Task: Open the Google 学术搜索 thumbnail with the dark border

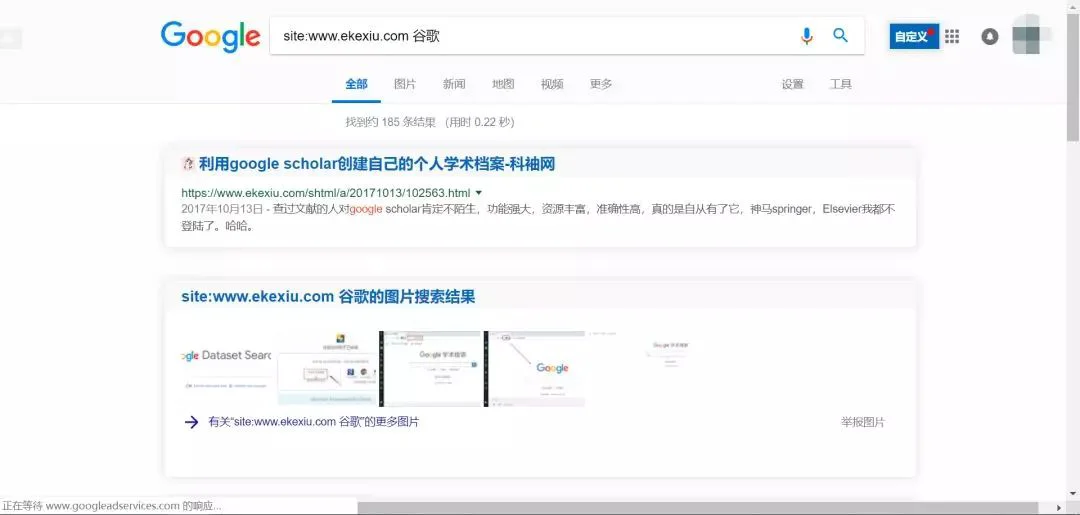Action: (x=432, y=368)
